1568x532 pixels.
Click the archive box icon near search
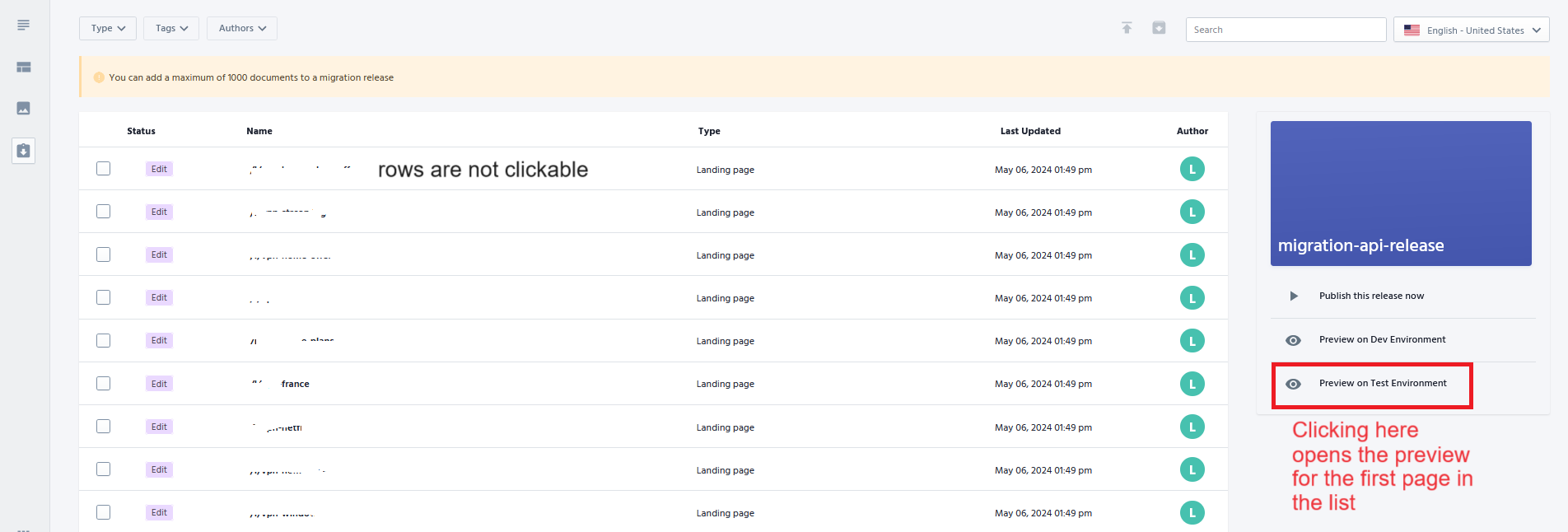pyautogui.click(x=1159, y=28)
